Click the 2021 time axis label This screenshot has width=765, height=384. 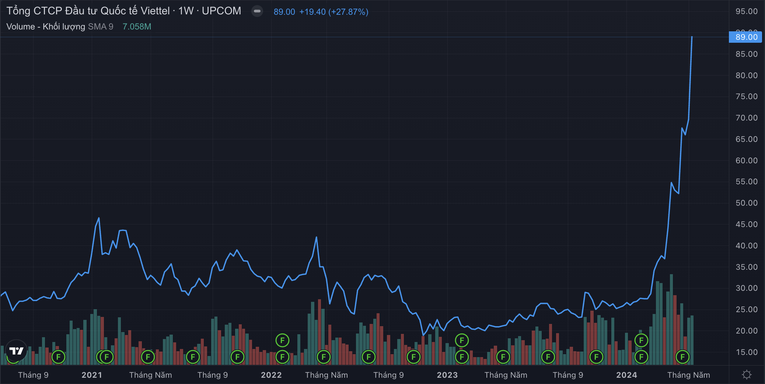click(x=92, y=375)
